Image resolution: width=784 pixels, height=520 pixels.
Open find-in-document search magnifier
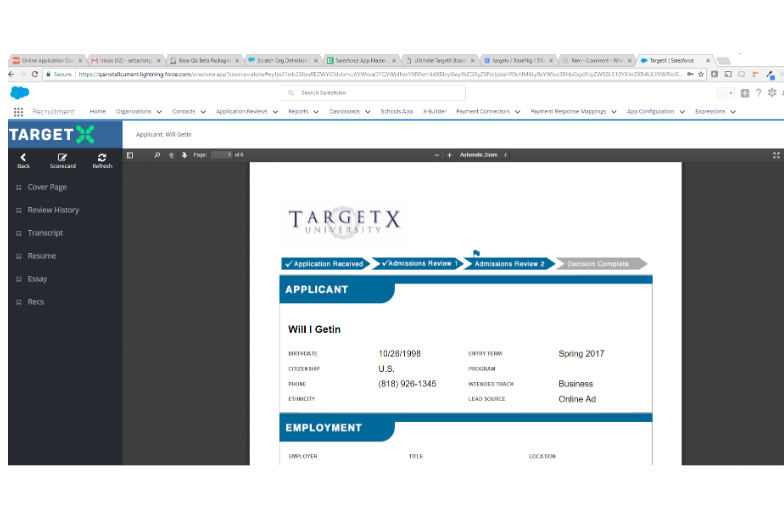click(x=157, y=155)
